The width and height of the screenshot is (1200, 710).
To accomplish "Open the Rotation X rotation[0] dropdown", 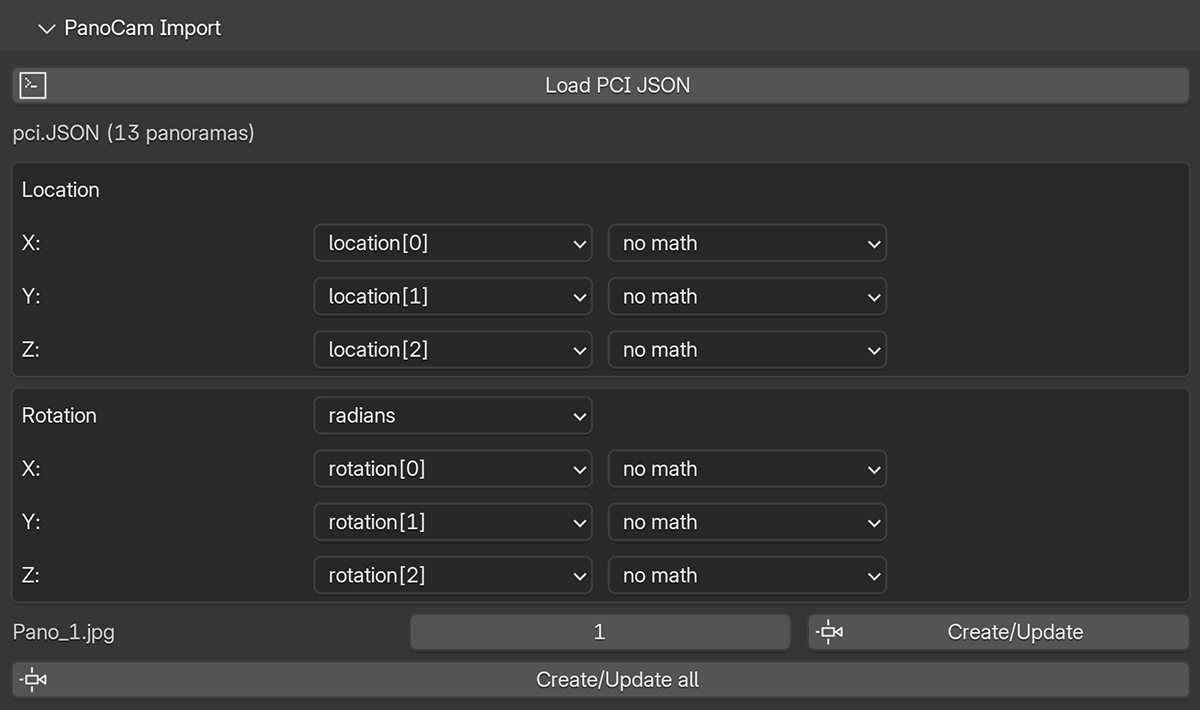I will [x=453, y=469].
